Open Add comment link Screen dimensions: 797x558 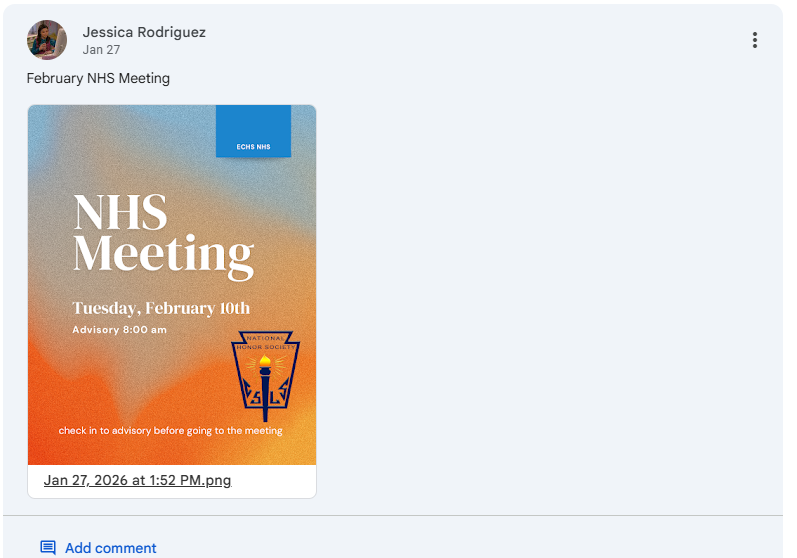pos(110,548)
